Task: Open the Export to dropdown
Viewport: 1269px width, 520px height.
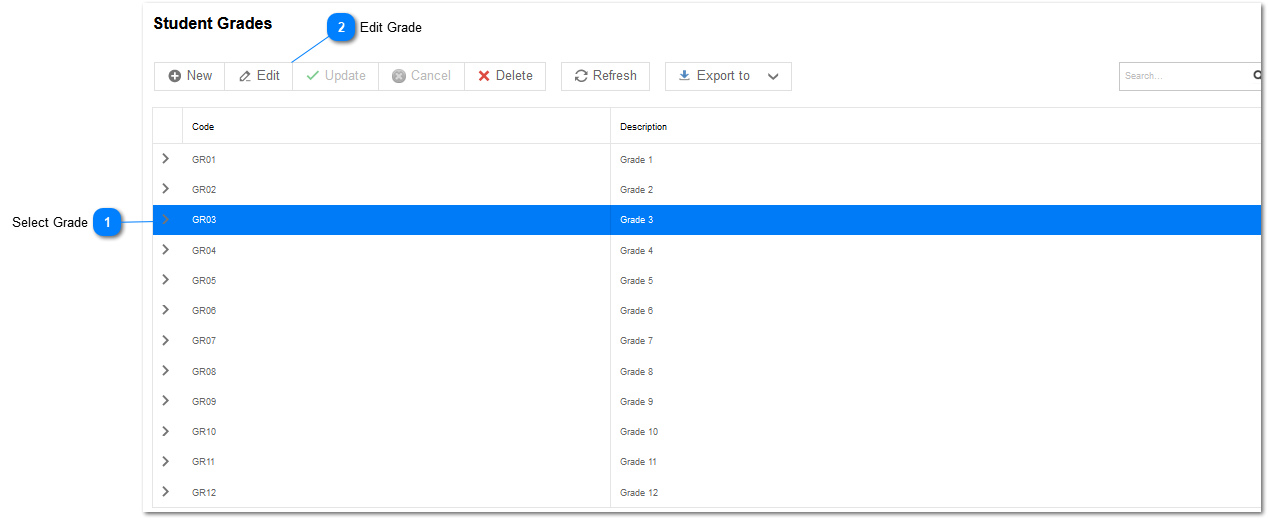Action: pyautogui.click(x=728, y=76)
